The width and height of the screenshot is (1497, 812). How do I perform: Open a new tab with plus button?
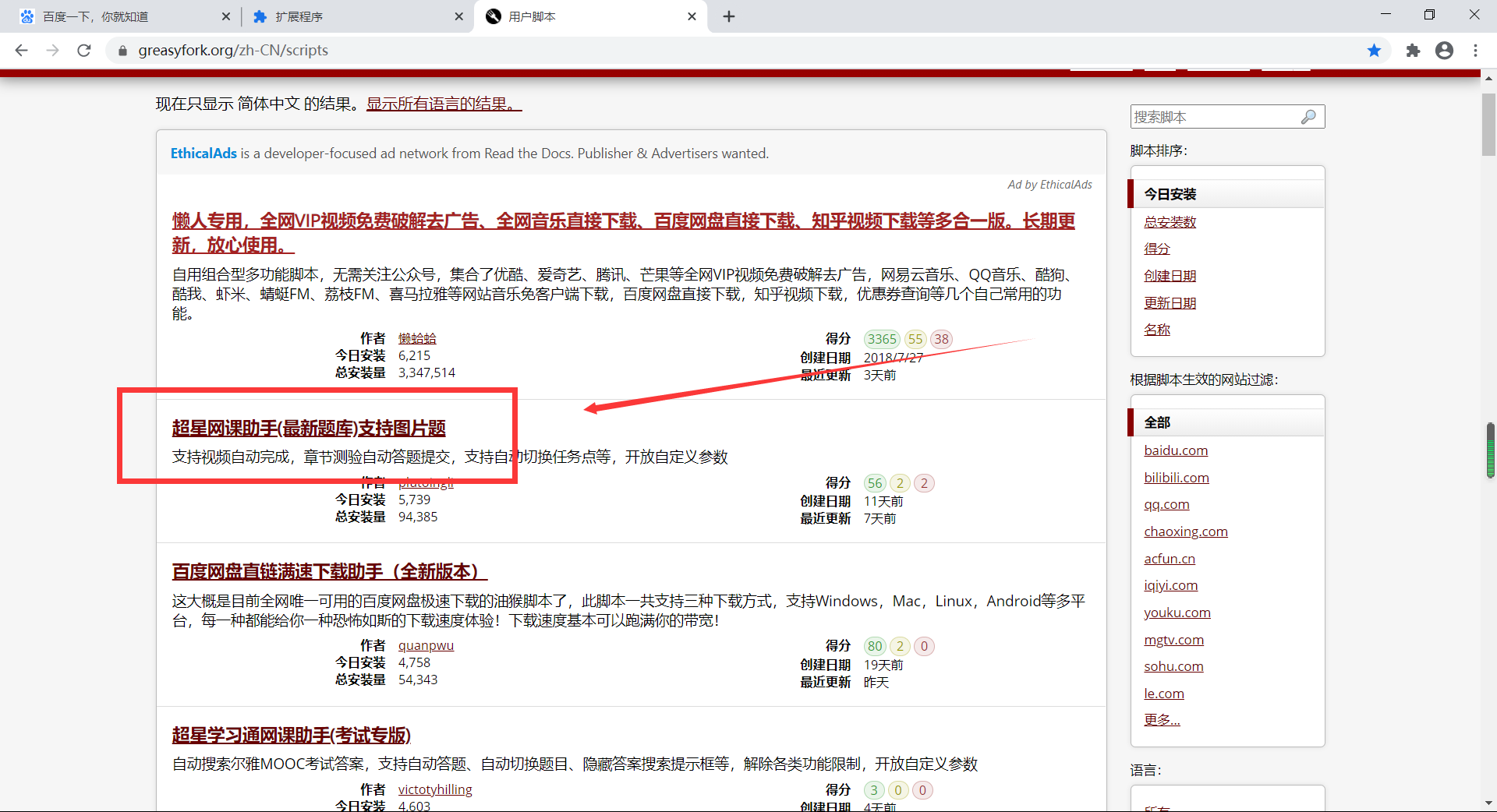tap(729, 16)
